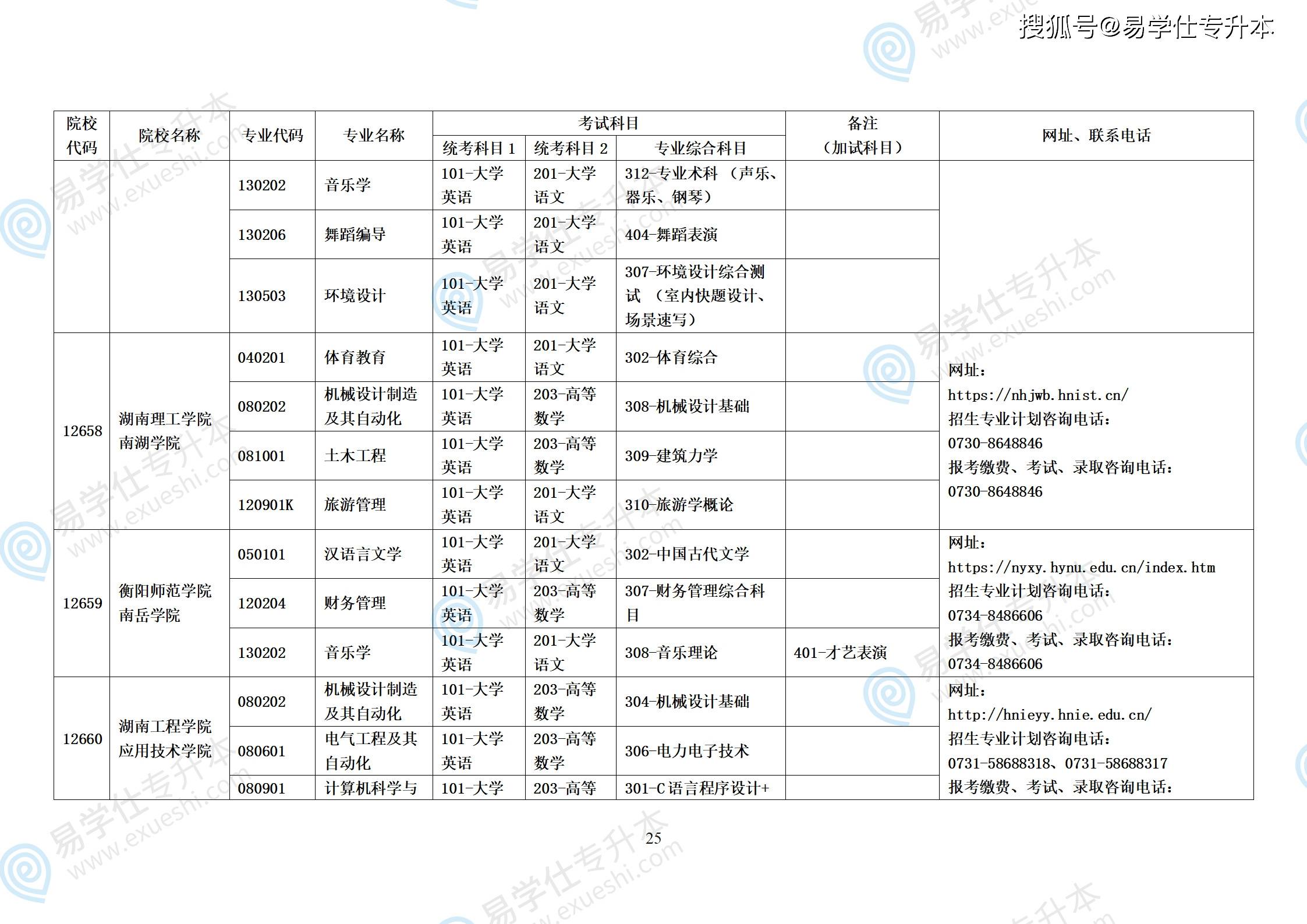Click the subject 404-舞蹈表演
1307x924 pixels.
click(671, 235)
